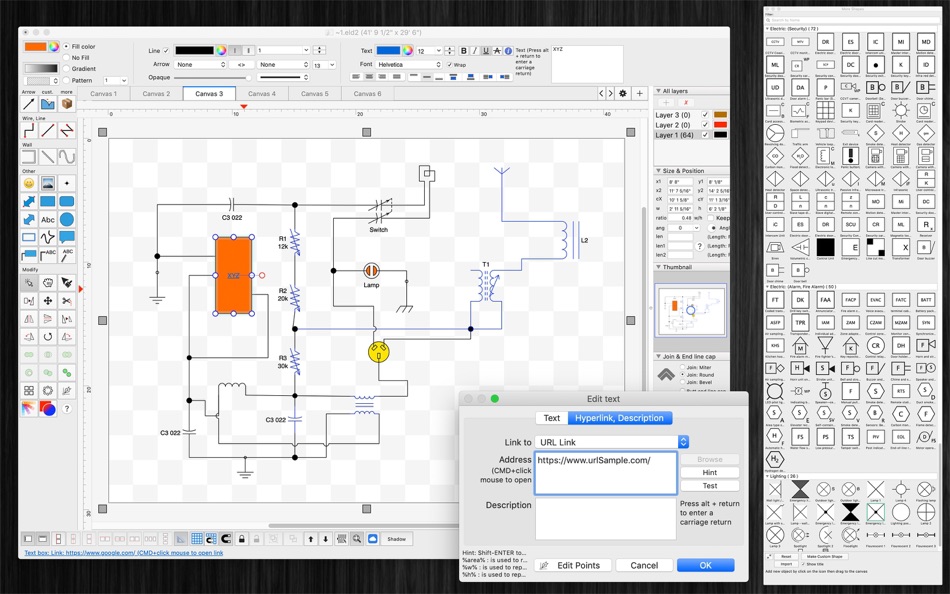Toggle visibility checkbox for Layer 1
Screen dimensions: 950x594
point(705,135)
